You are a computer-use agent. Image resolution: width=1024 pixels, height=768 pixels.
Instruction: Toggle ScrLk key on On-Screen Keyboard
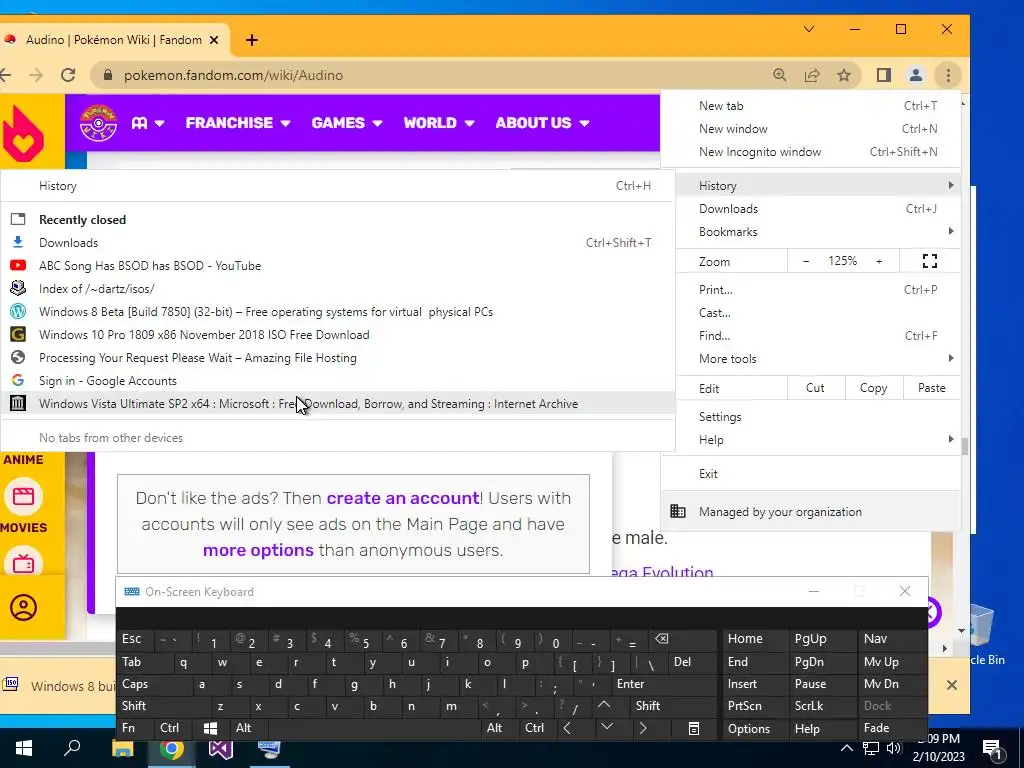pos(822,706)
